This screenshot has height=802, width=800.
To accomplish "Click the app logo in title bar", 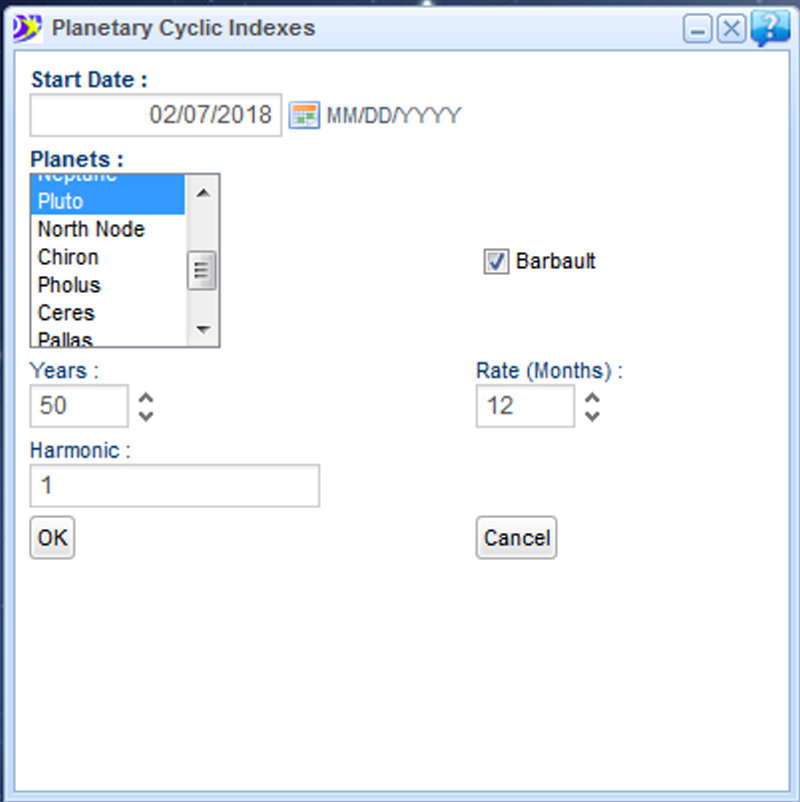I will point(24,28).
